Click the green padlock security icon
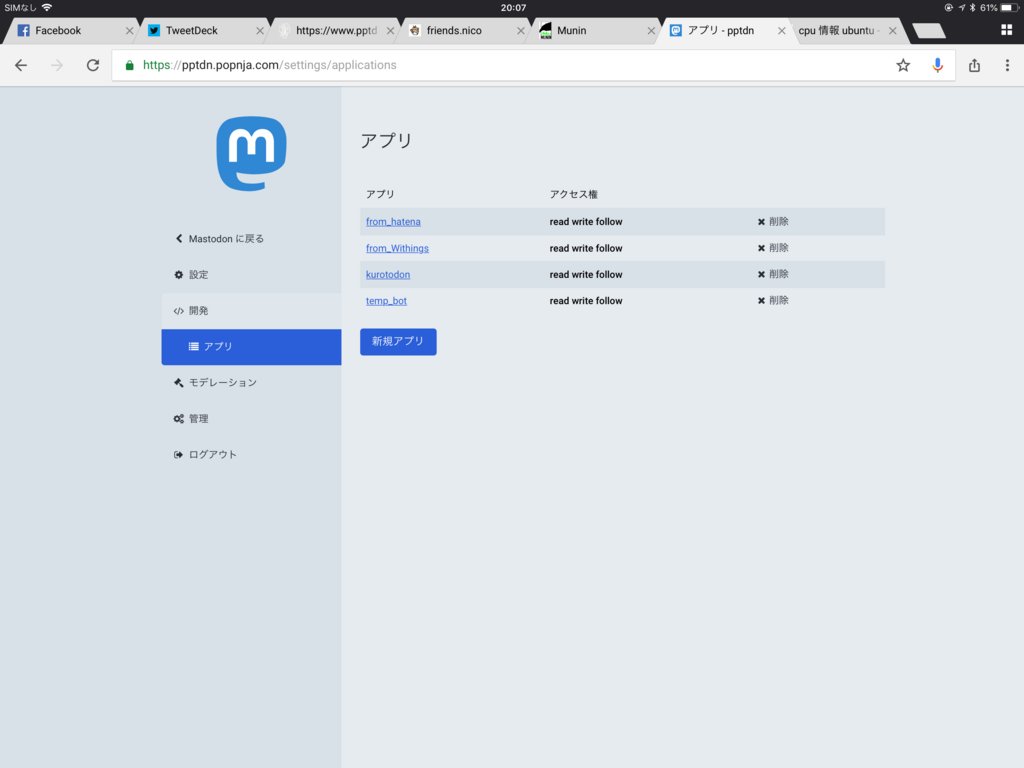Screen dimensions: 1024x768 coord(129,65)
